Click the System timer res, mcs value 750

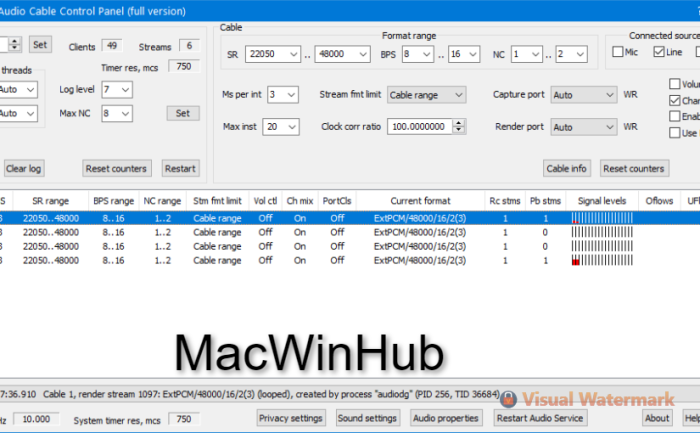(x=184, y=419)
